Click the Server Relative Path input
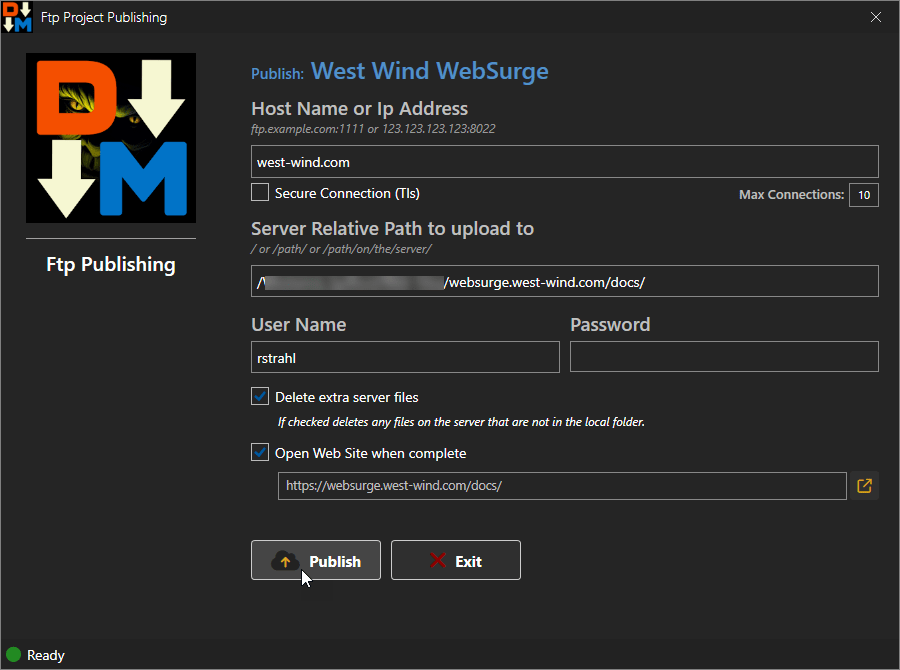Image resolution: width=900 pixels, height=670 pixels. pyautogui.click(x=564, y=282)
